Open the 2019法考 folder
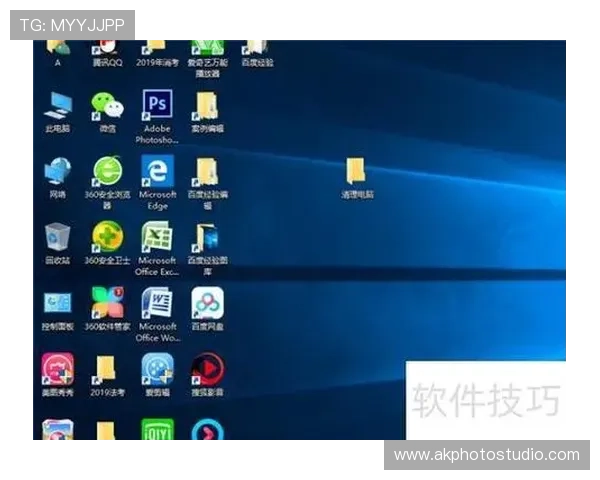This screenshot has height=480, width=600. (106, 369)
